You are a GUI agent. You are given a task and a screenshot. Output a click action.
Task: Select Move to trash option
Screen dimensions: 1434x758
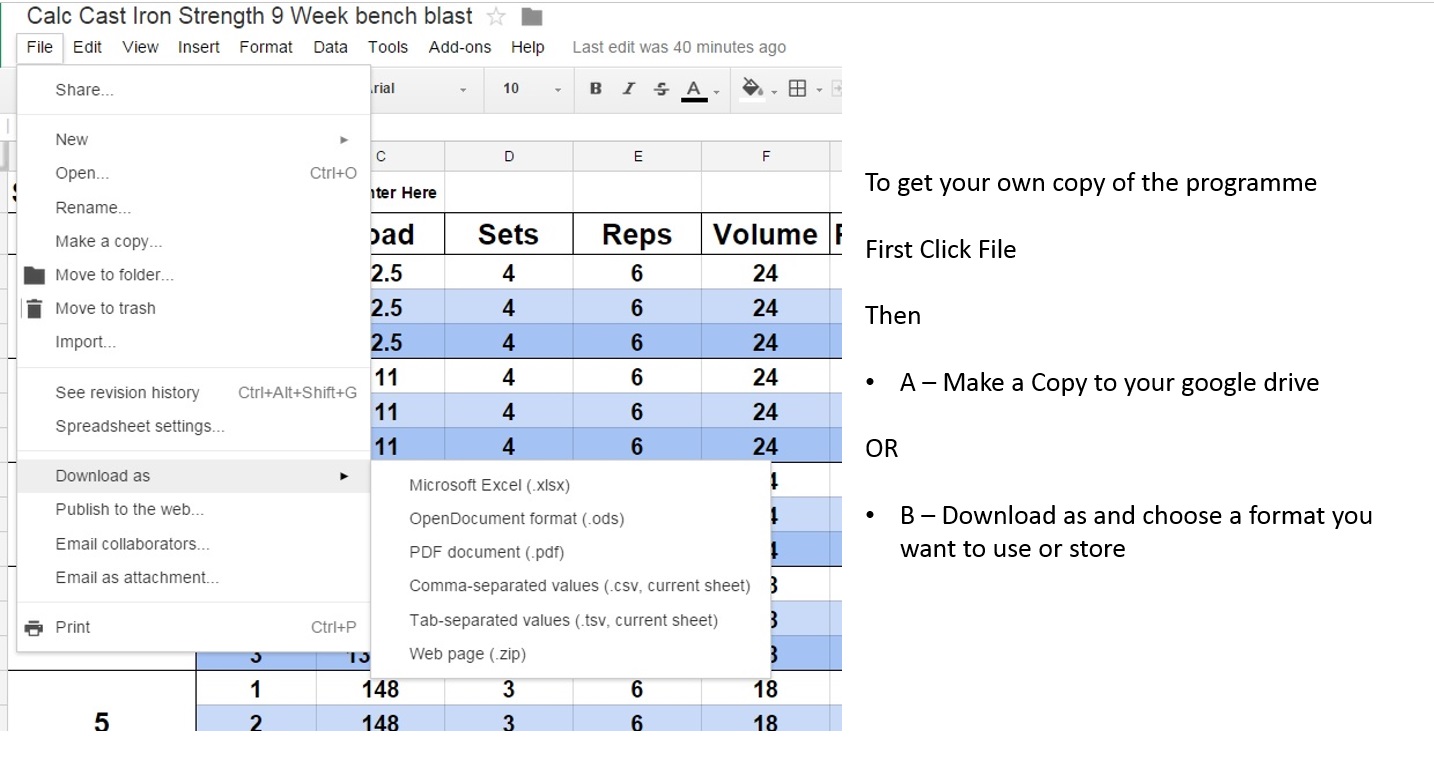(105, 308)
